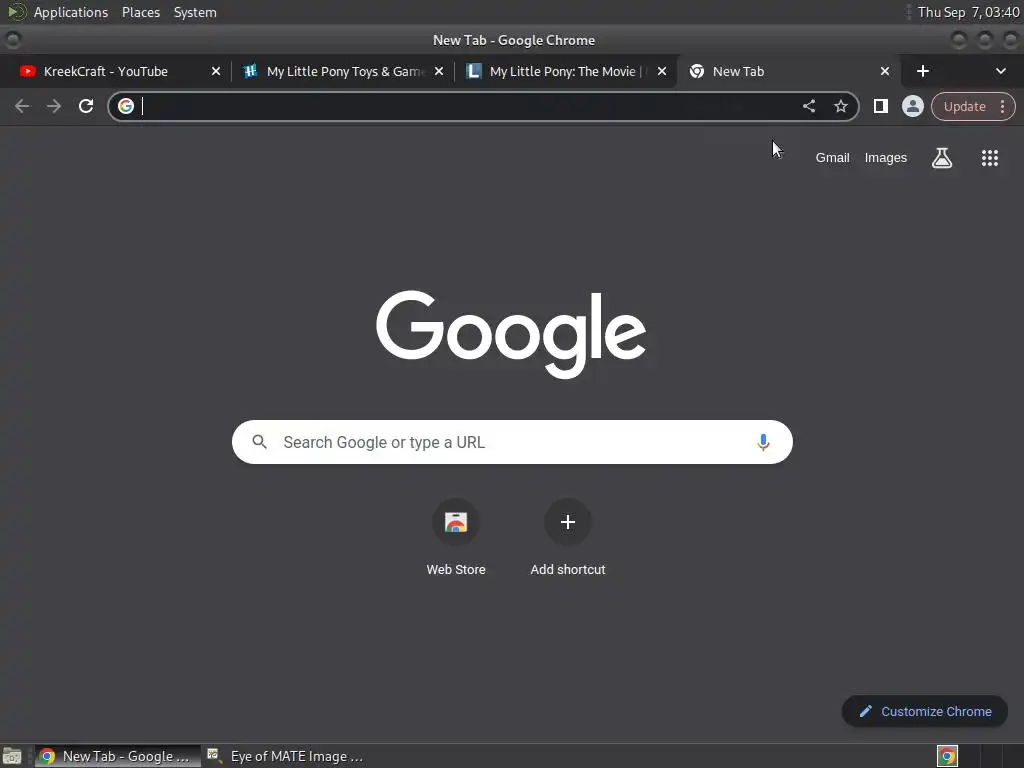The width and height of the screenshot is (1024, 768).
Task: Click the magnifier icon in search box
Action: click(259, 442)
